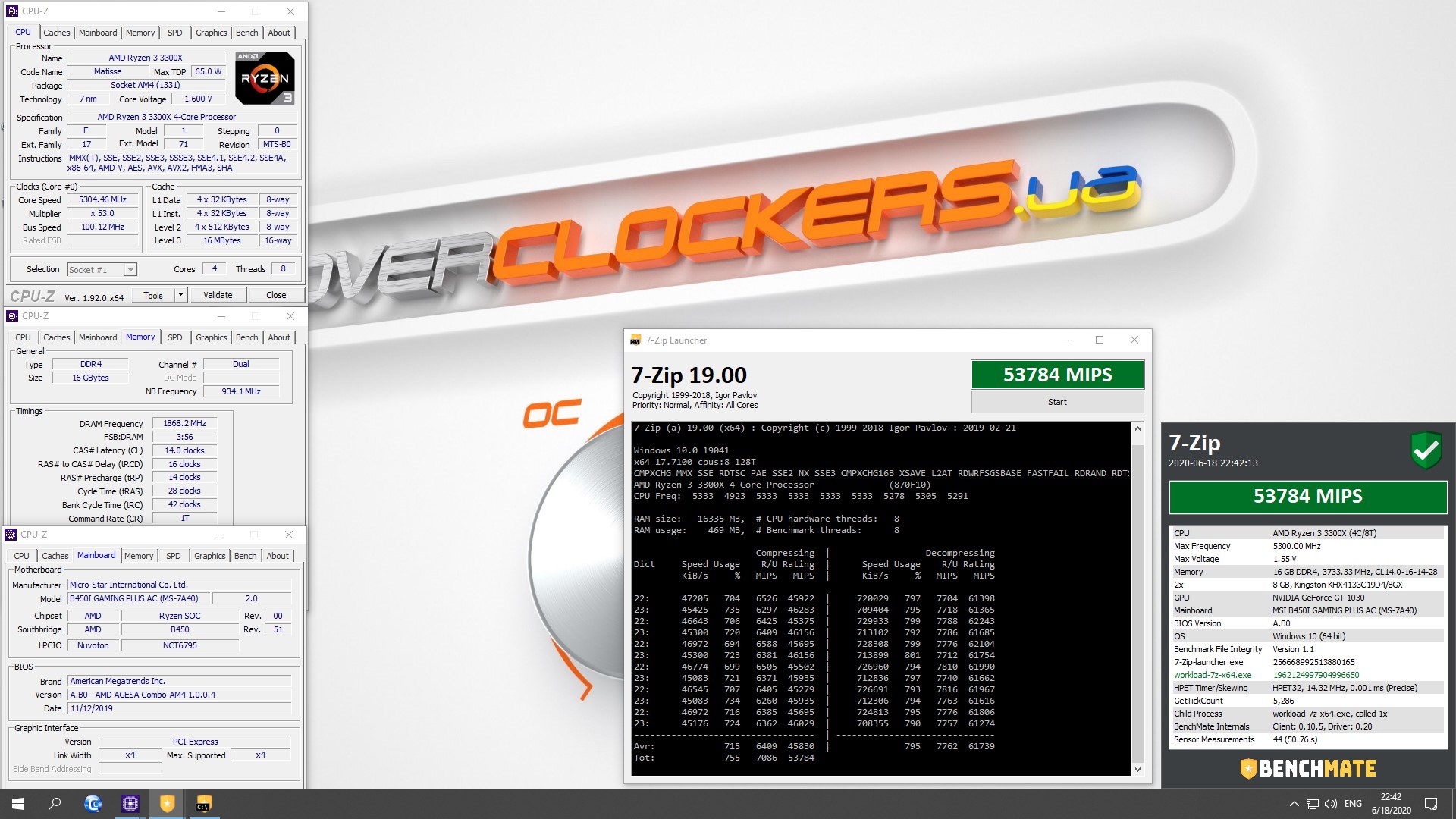Click the Mainboard CPU-Z window title icon
This screenshot has width=1456, height=819.
click(11, 535)
